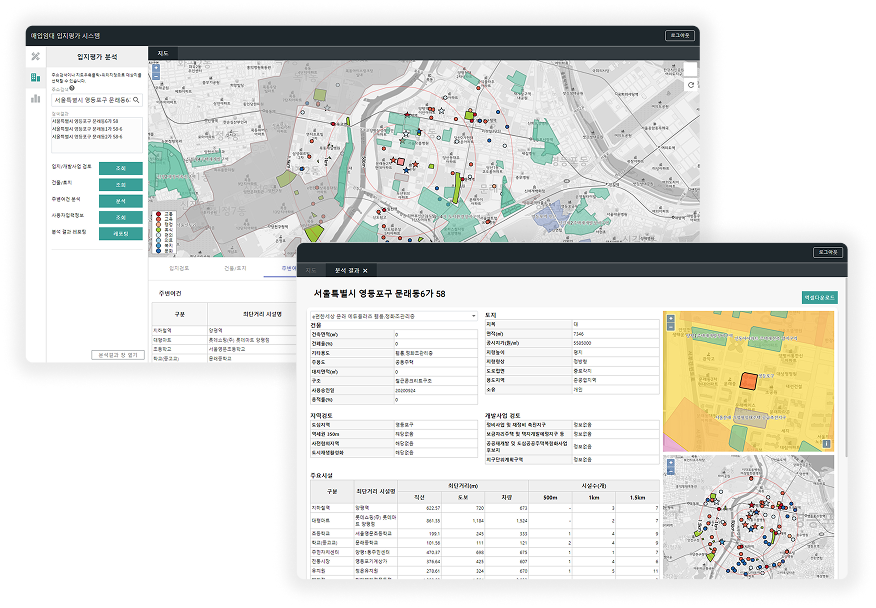Viewport: 876px width, 608px height.
Task: Select the building analysis sidebar icon
Action: [x=35, y=77]
